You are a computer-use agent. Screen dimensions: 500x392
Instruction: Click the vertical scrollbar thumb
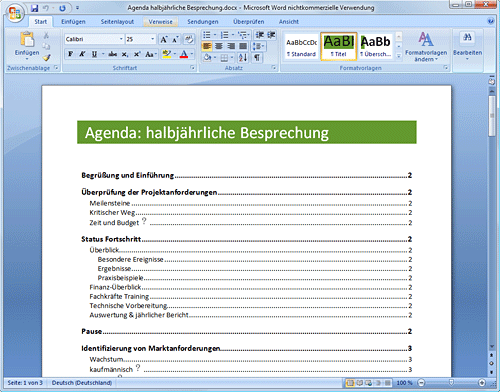click(x=491, y=116)
